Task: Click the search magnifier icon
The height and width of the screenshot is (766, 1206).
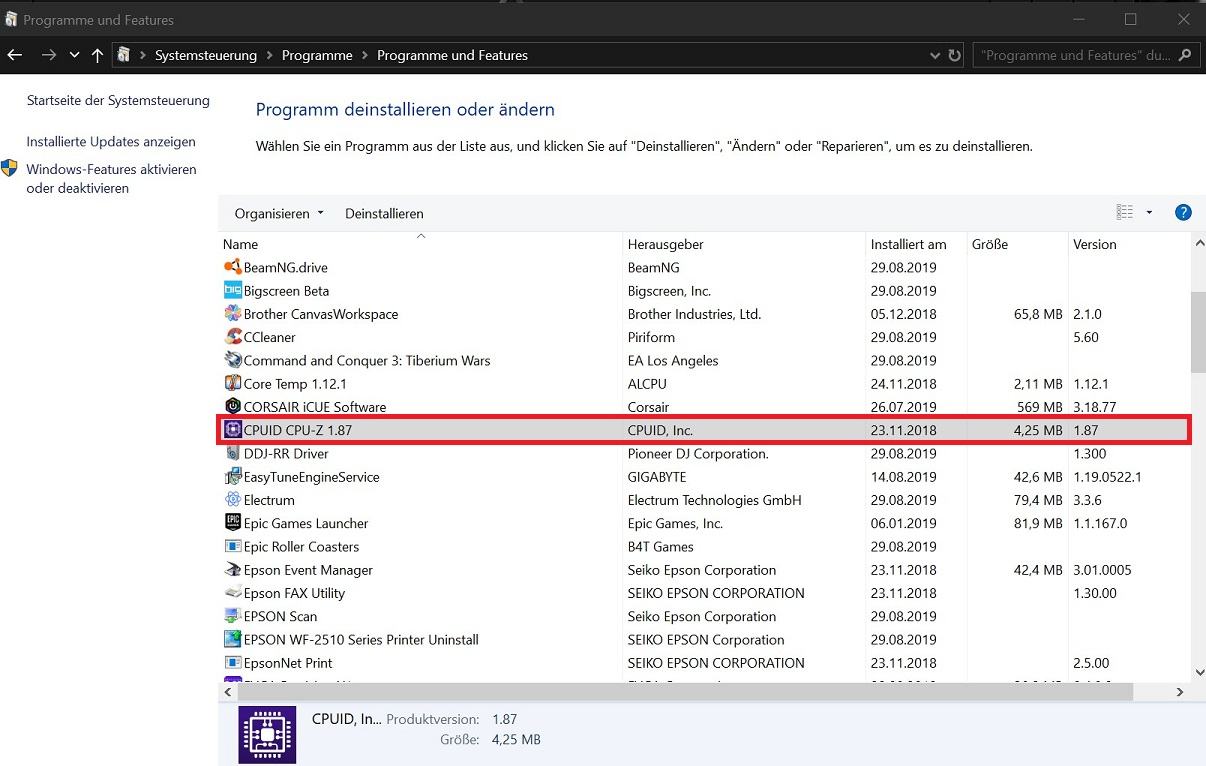Action: click(1185, 56)
